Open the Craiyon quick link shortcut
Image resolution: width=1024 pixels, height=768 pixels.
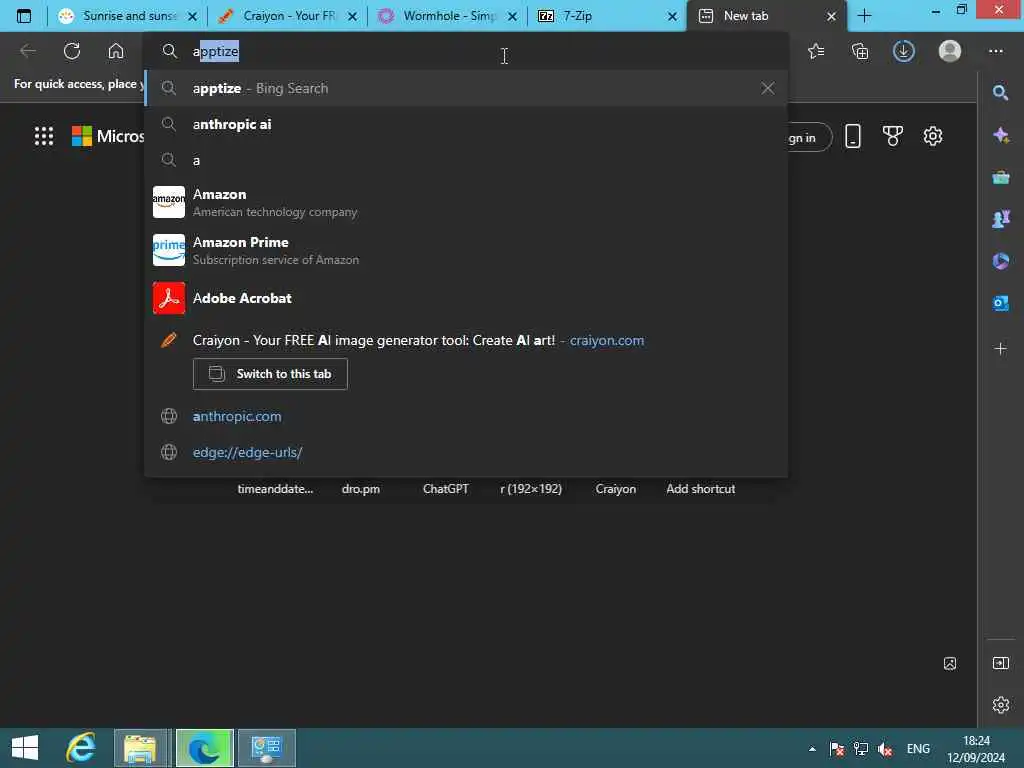click(615, 488)
